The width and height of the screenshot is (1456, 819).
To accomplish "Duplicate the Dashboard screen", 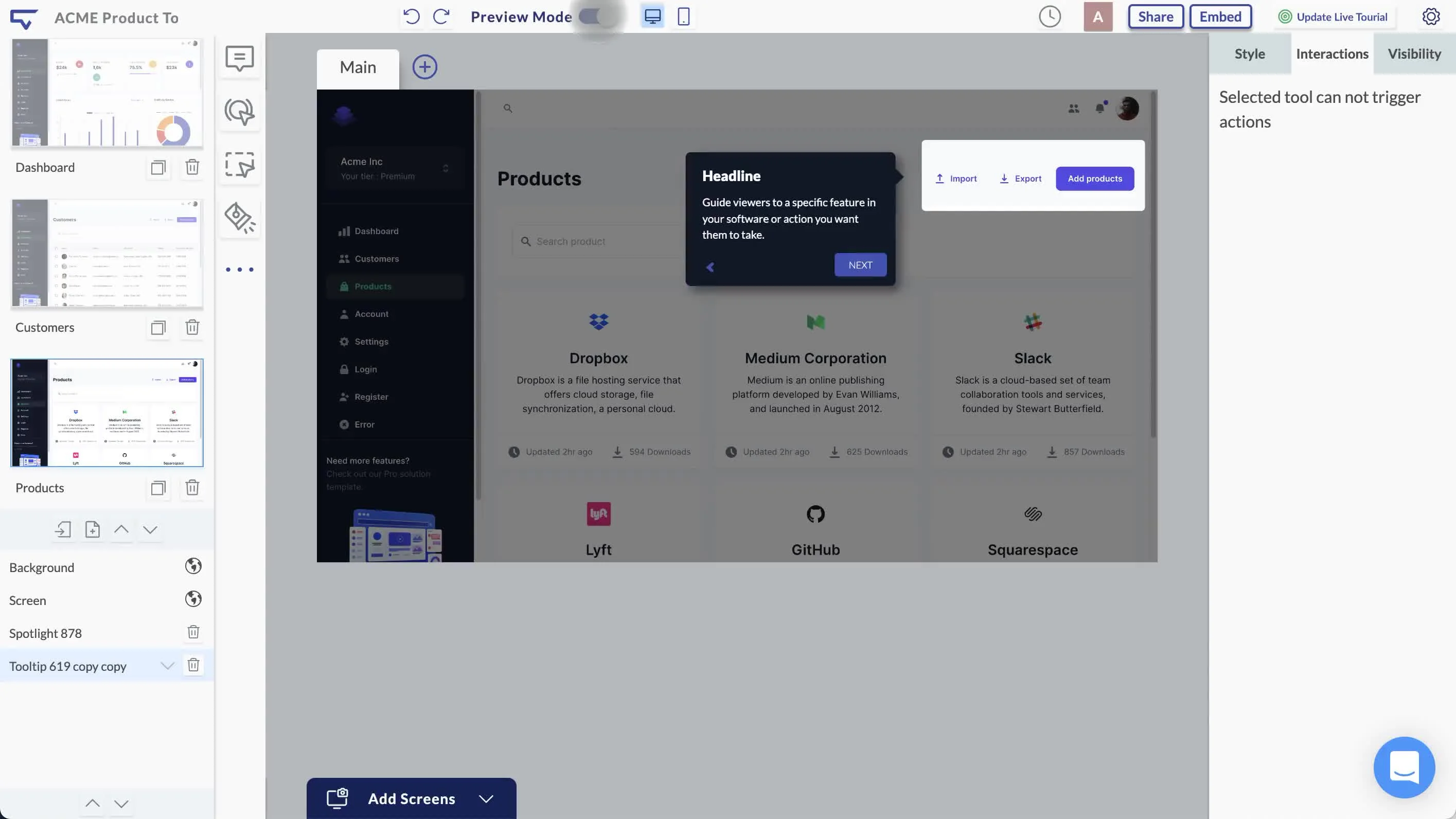I will pyautogui.click(x=158, y=167).
